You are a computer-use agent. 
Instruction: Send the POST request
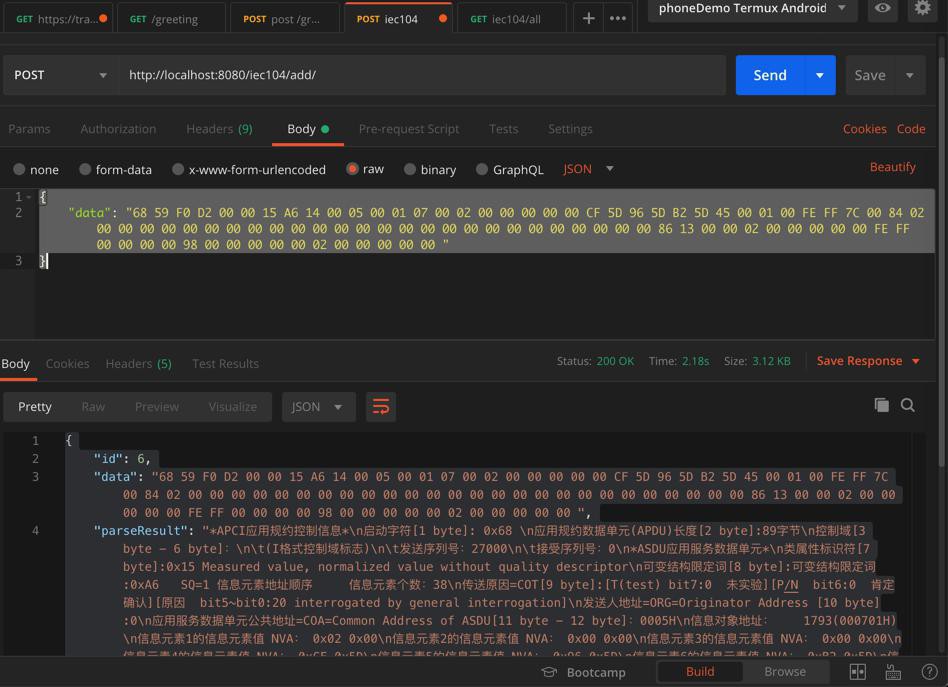point(769,75)
